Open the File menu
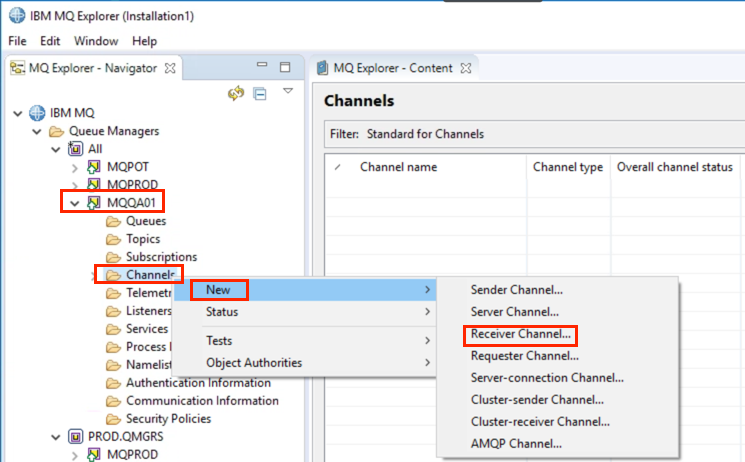 point(17,41)
